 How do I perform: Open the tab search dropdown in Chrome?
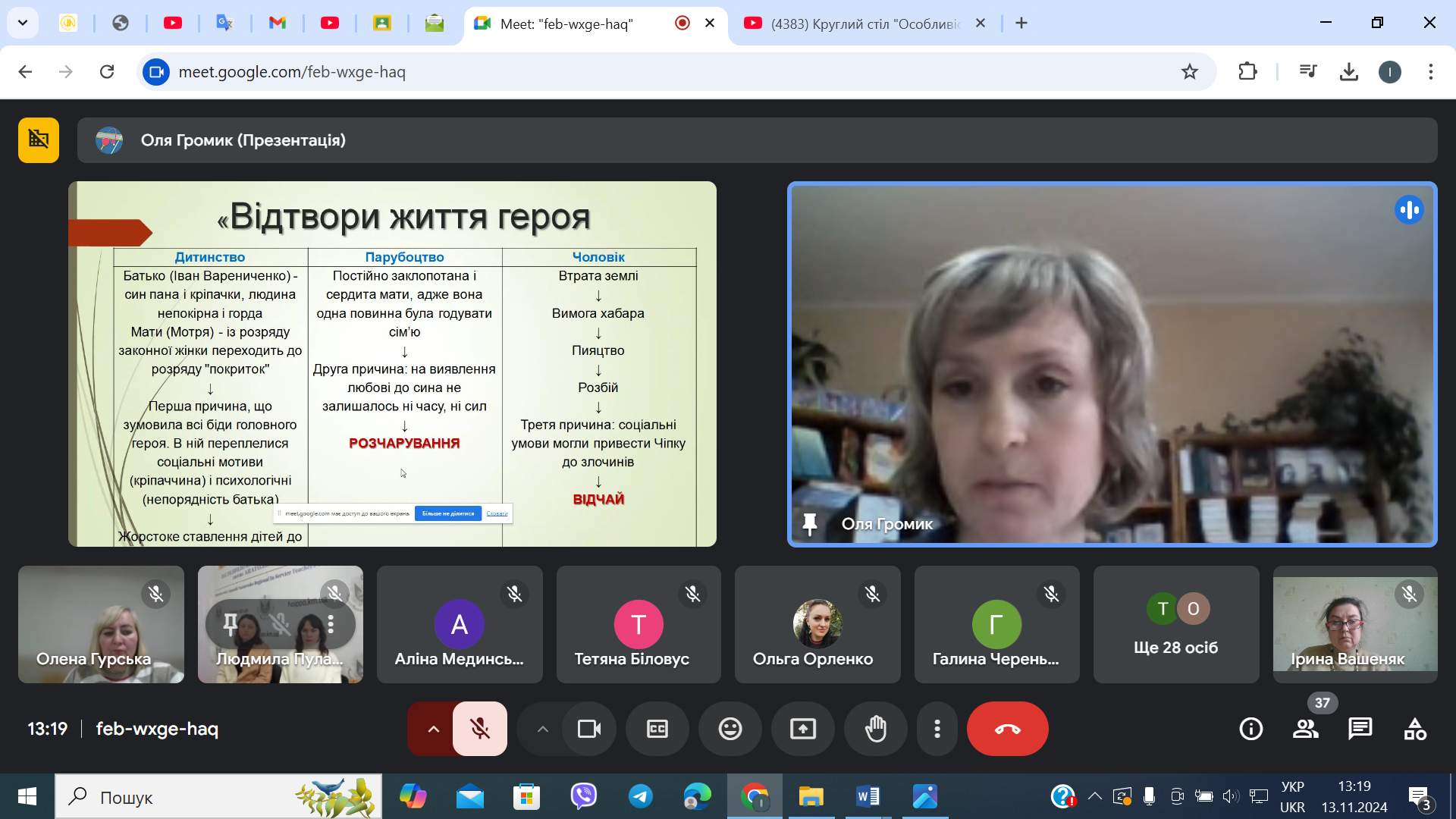click(x=23, y=23)
